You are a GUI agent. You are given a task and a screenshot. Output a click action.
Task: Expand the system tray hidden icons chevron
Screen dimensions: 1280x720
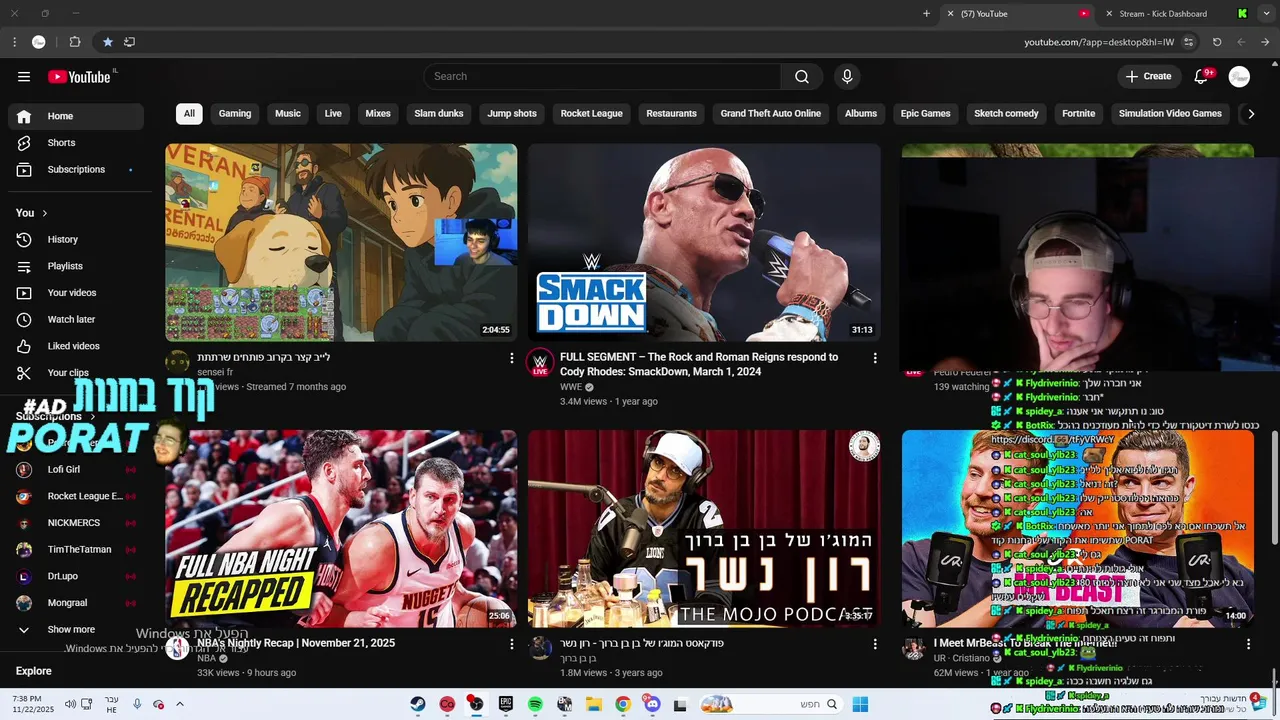point(180,704)
